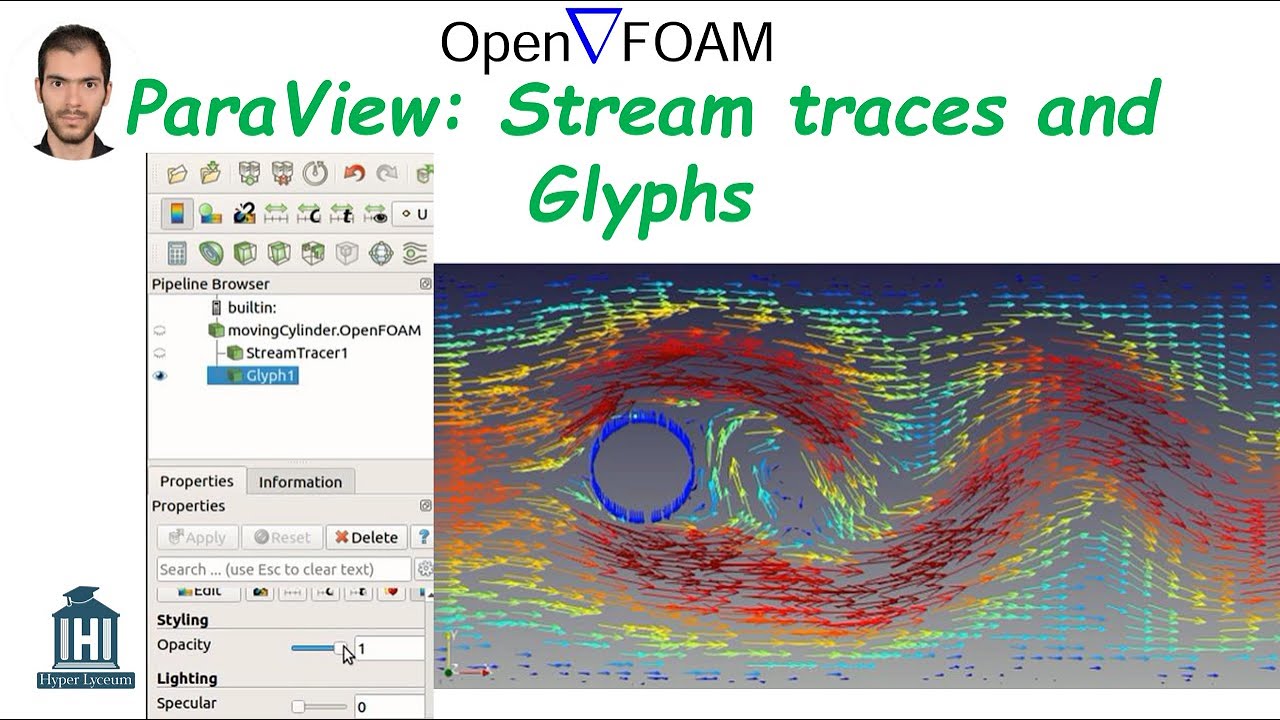The height and width of the screenshot is (720, 1280).
Task: Click the auto-apply timer icon
Action: click(315, 174)
